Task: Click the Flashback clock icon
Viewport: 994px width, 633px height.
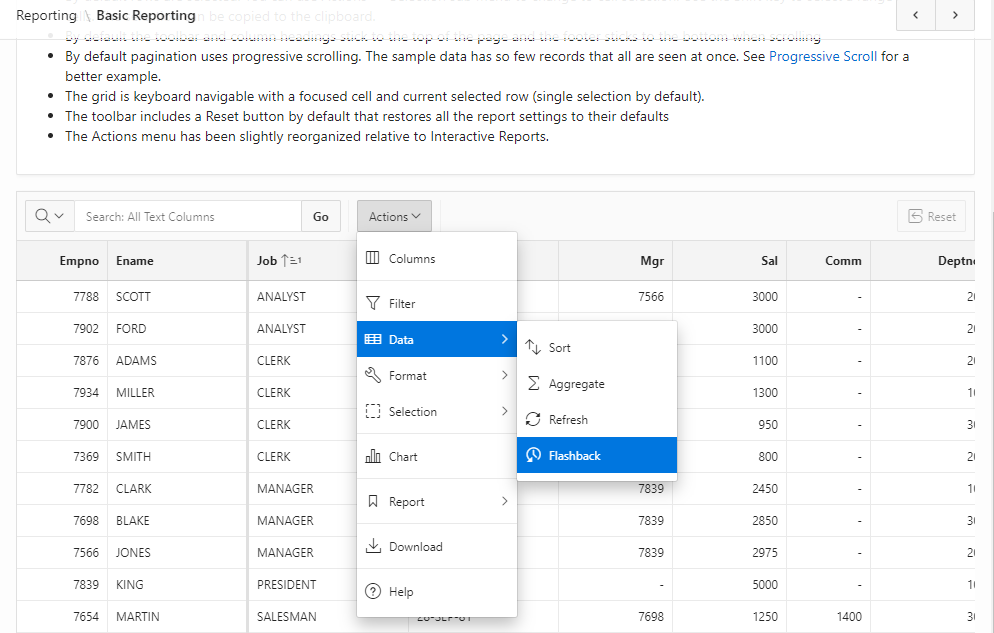Action: pos(533,456)
